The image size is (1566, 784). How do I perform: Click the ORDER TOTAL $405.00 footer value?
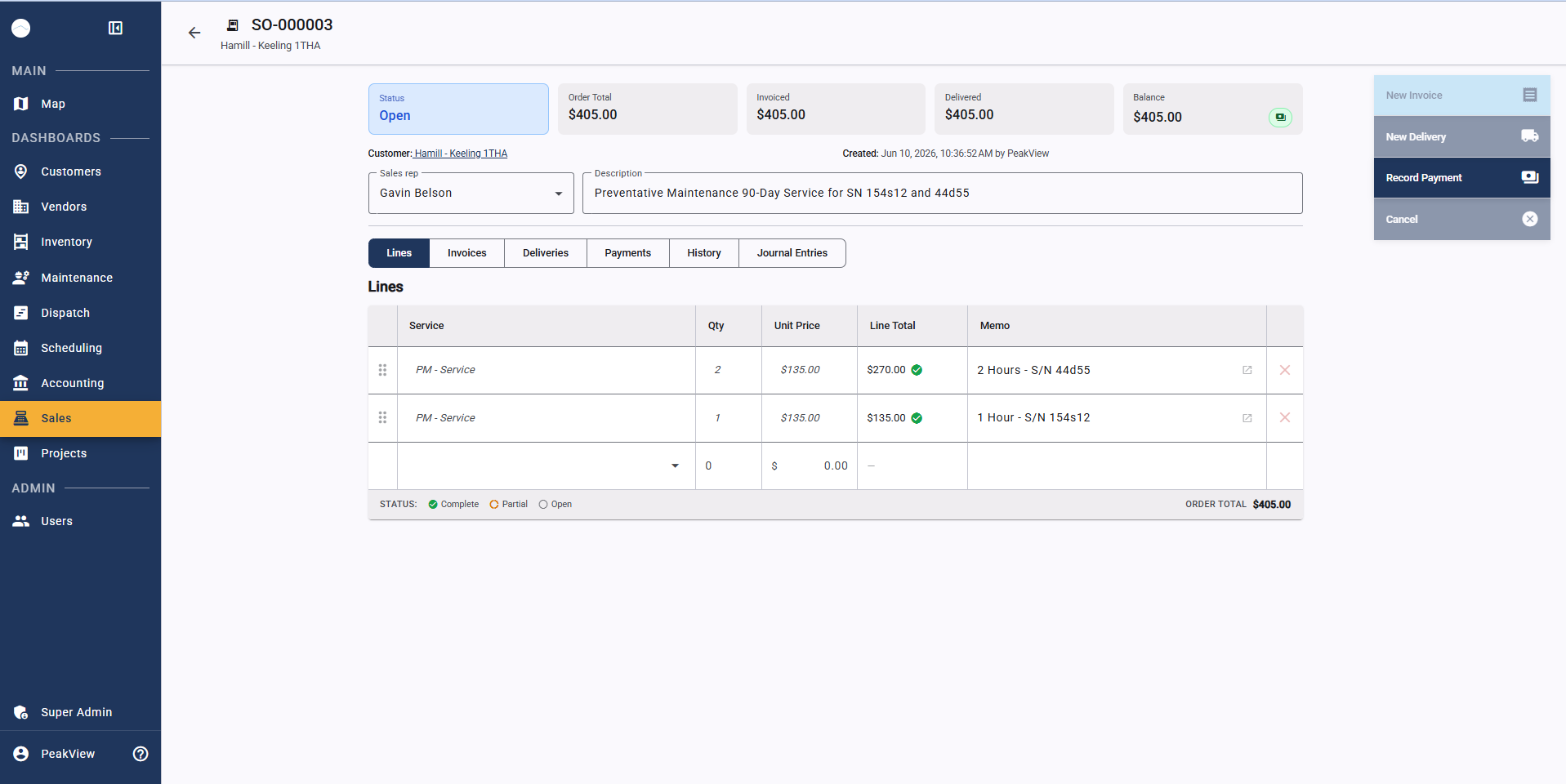click(x=1272, y=505)
